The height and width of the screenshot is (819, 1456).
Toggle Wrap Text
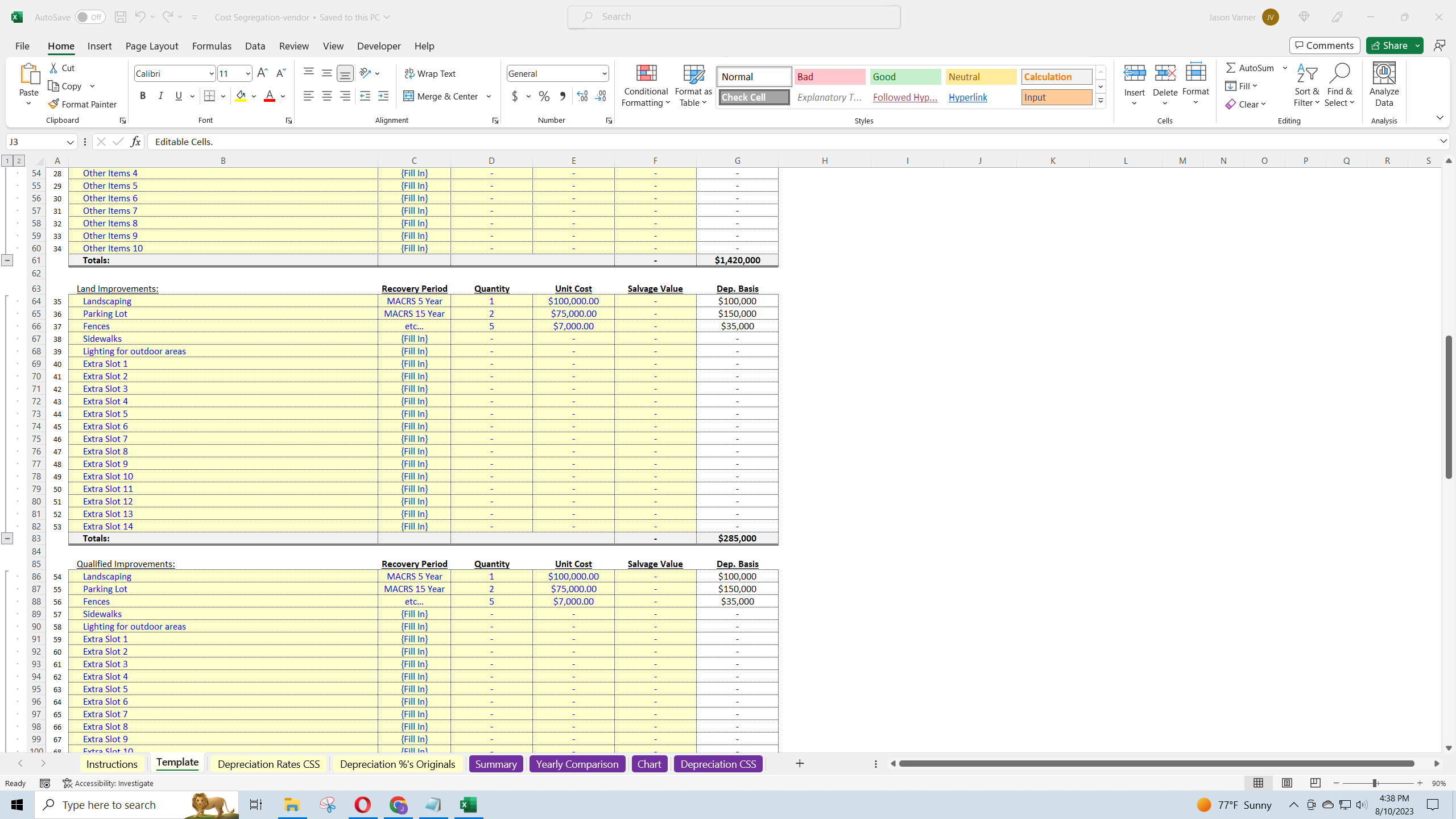(429, 73)
